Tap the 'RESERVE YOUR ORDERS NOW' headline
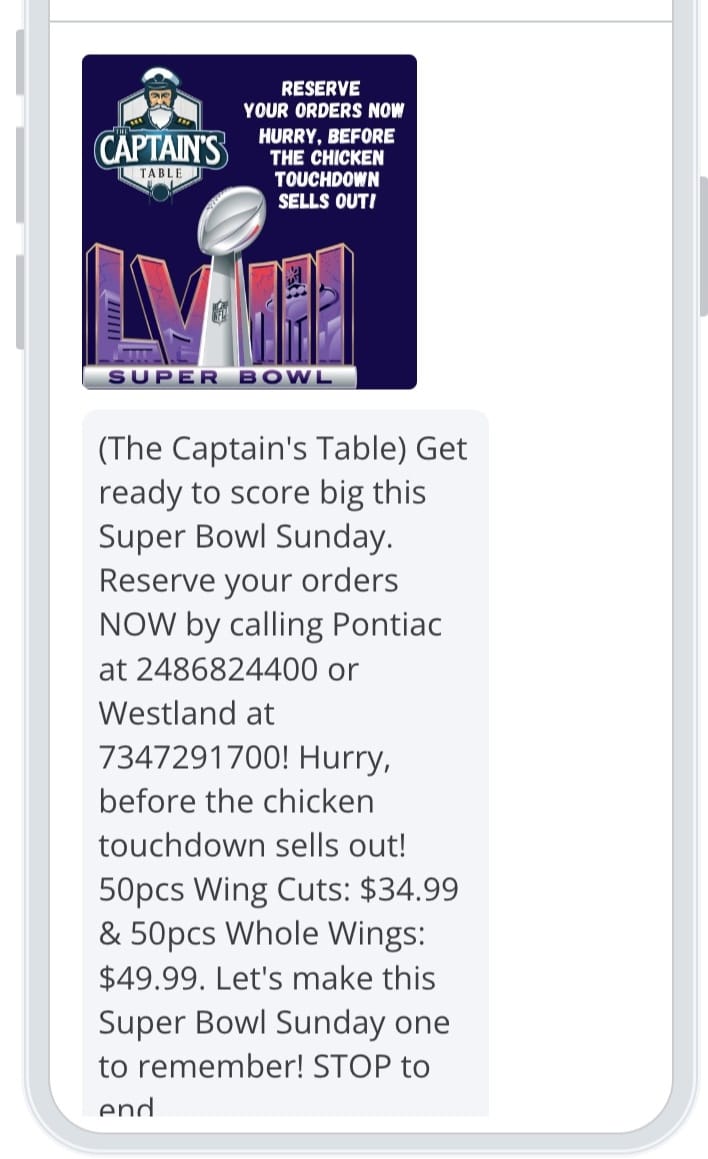708x1159 pixels. (x=324, y=100)
